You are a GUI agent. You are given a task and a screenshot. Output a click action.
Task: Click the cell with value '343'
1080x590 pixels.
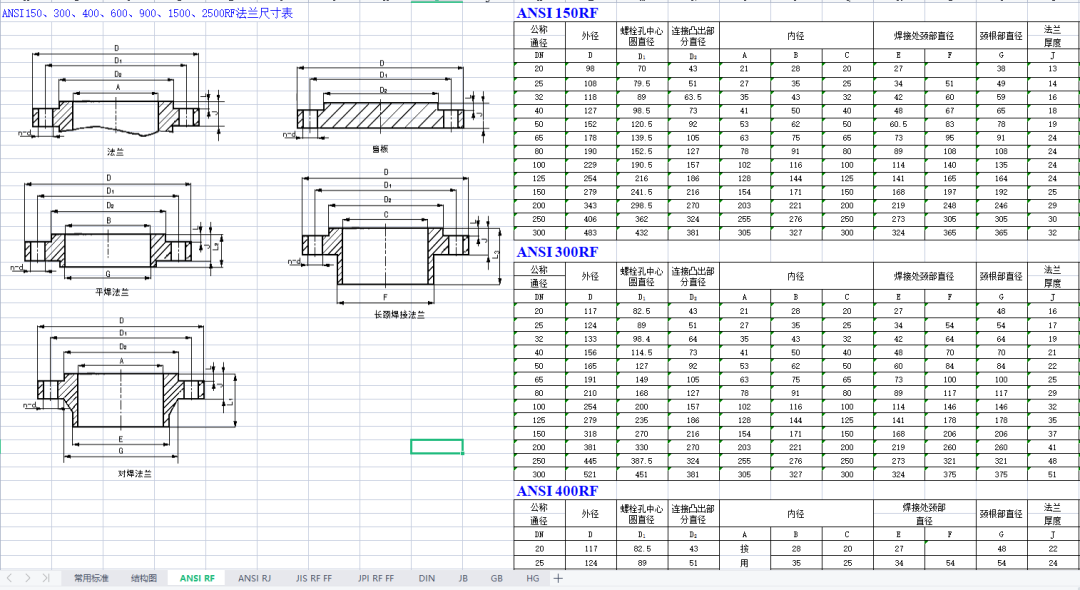[x=590, y=205]
